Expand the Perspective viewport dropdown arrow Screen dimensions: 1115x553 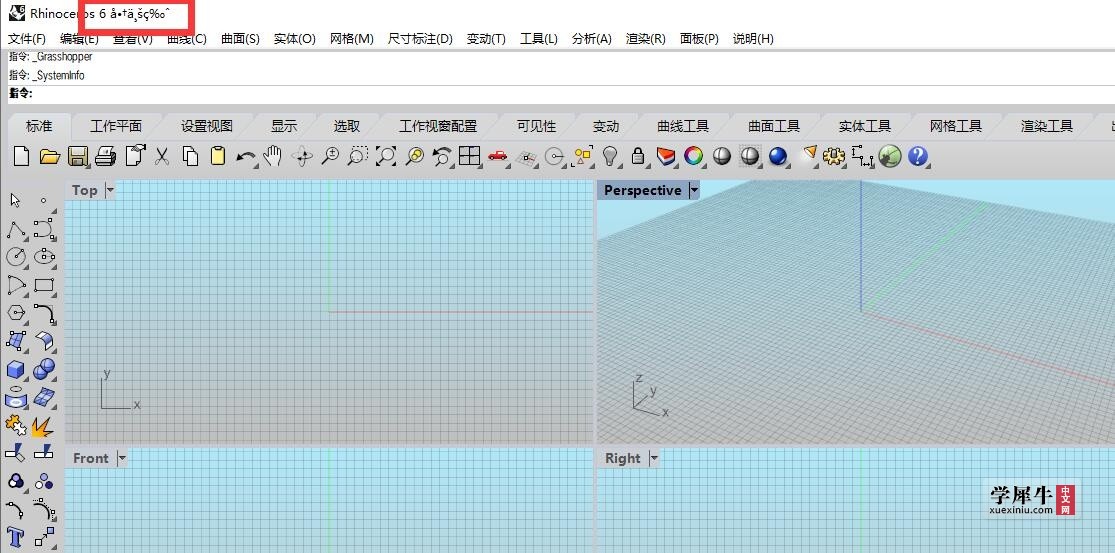pyautogui.click(x=694, y=190)
